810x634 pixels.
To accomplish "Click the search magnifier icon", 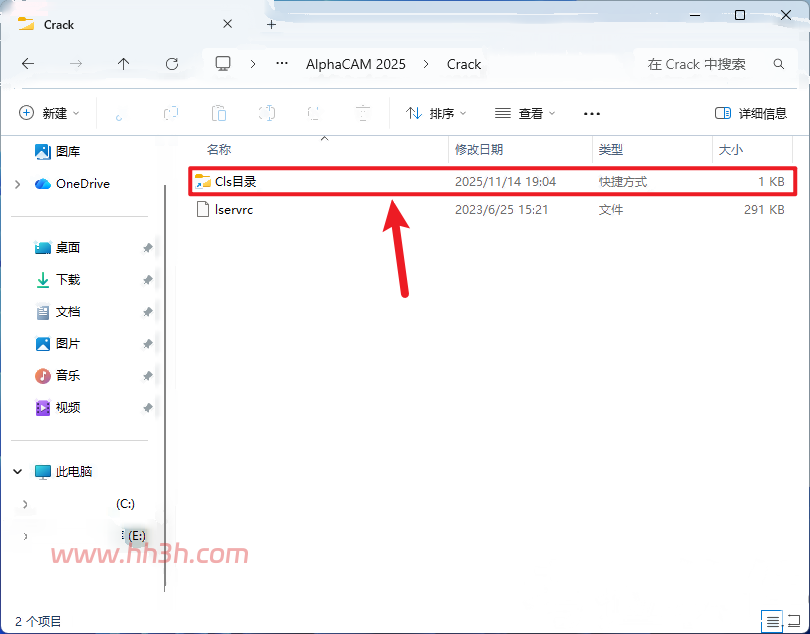I will [778, 64].
